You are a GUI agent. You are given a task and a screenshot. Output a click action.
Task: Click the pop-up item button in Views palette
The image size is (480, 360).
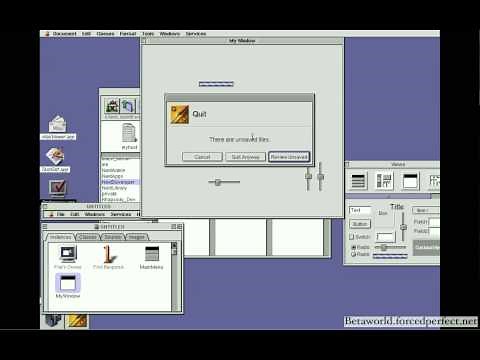(x=426, y=210)
